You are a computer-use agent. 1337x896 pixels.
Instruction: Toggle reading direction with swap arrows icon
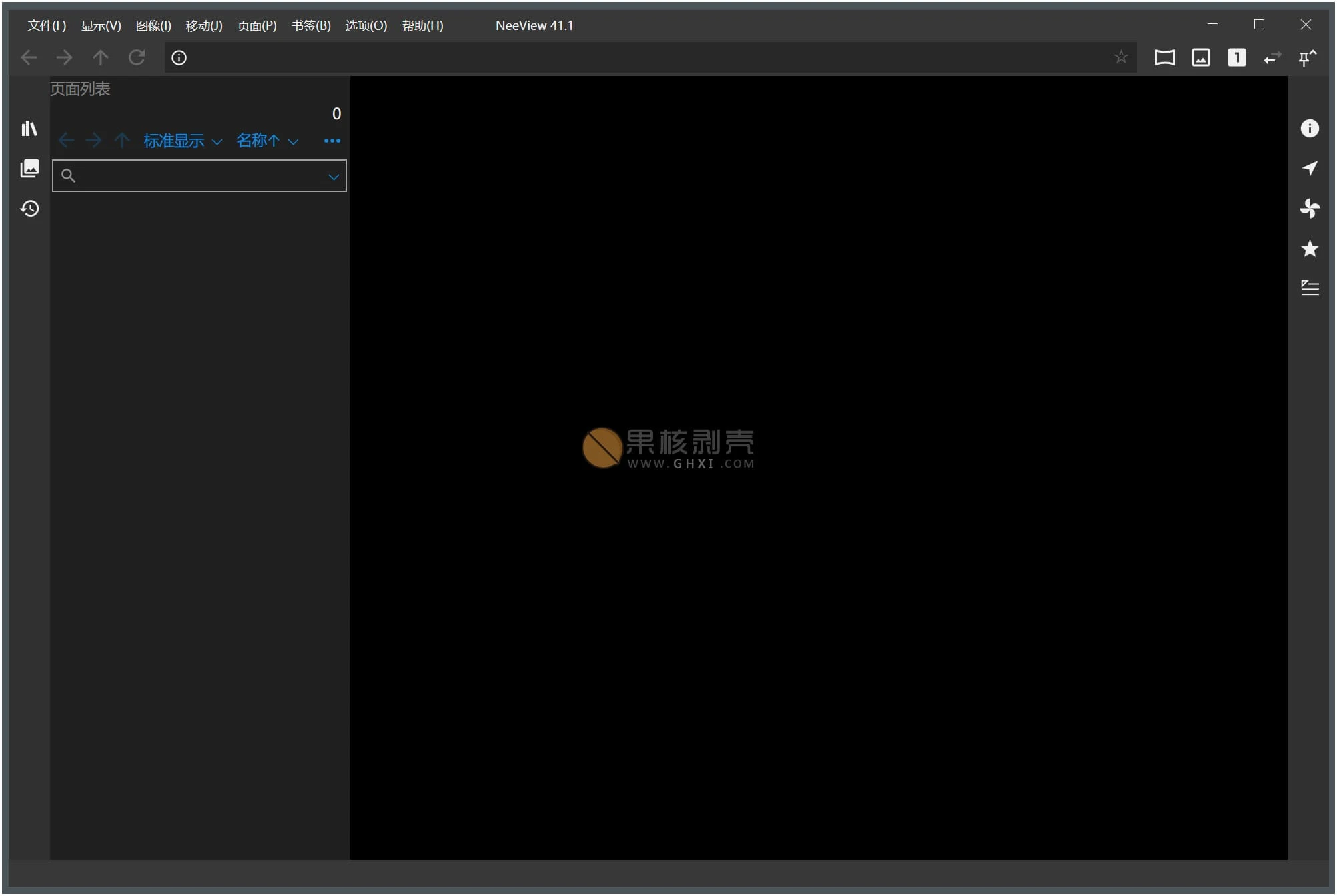(1272, 59)
